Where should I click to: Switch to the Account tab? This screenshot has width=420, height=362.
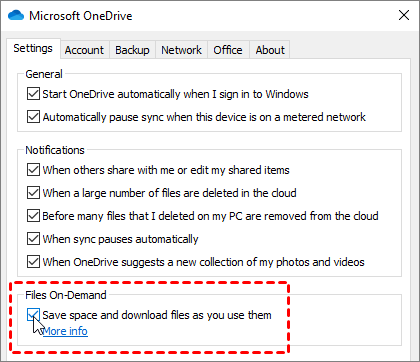click(x=84, y=50)
